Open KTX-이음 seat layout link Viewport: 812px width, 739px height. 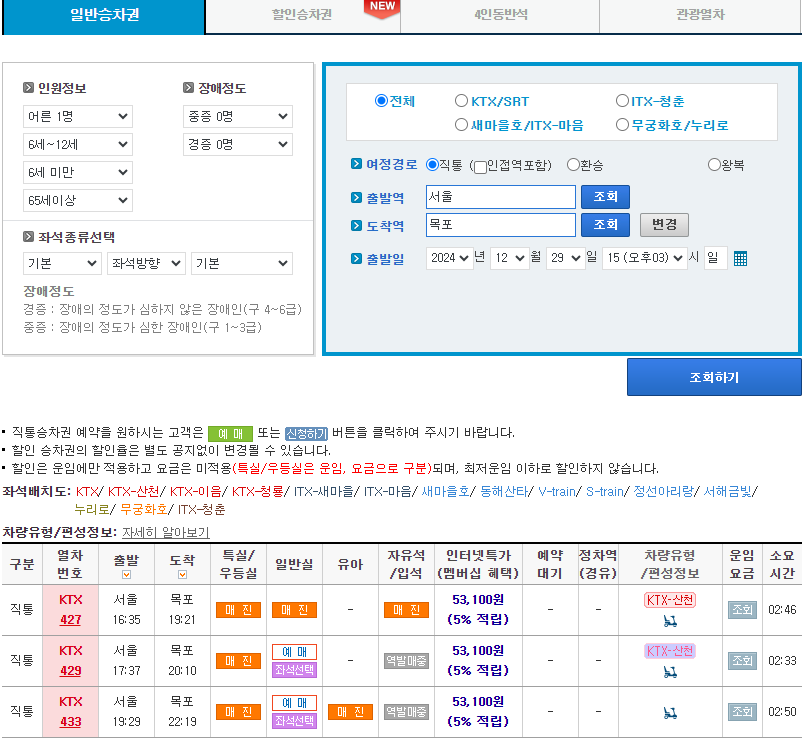195,491
